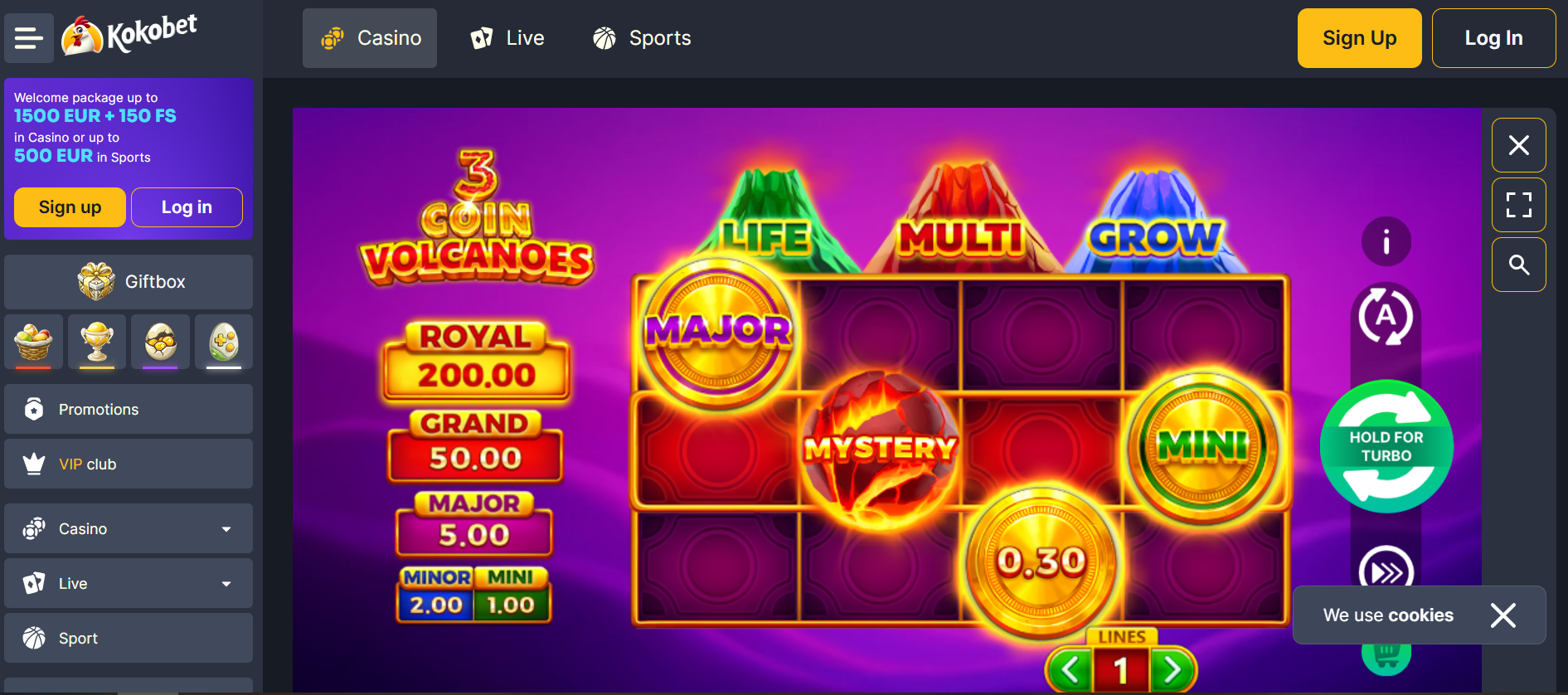Open game info icon
The image size is (1568, 695).
click(1386, 241)
